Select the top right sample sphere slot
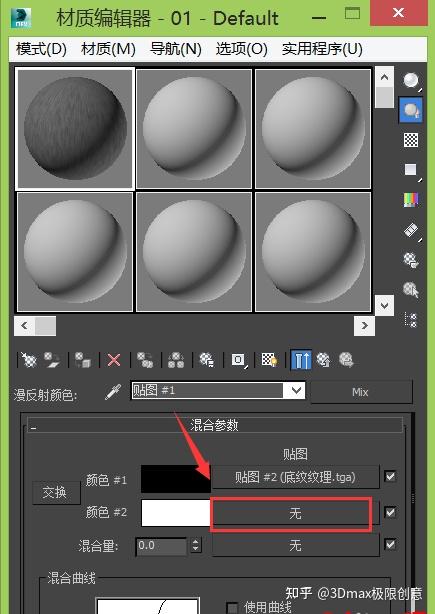435x614 pixels. [x=313, y=129]
